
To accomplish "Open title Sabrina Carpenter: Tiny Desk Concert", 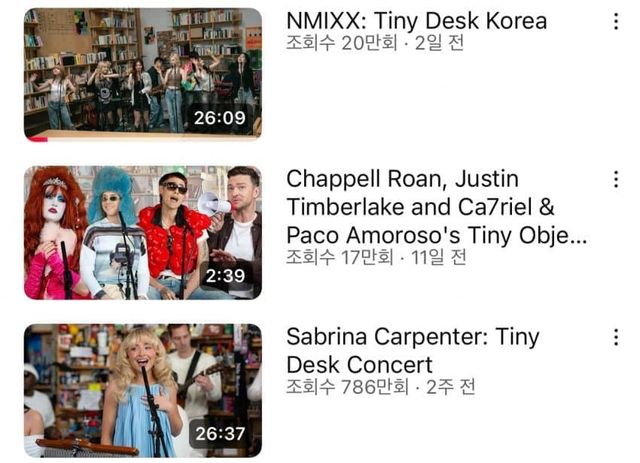I will [x=413, y=351].
